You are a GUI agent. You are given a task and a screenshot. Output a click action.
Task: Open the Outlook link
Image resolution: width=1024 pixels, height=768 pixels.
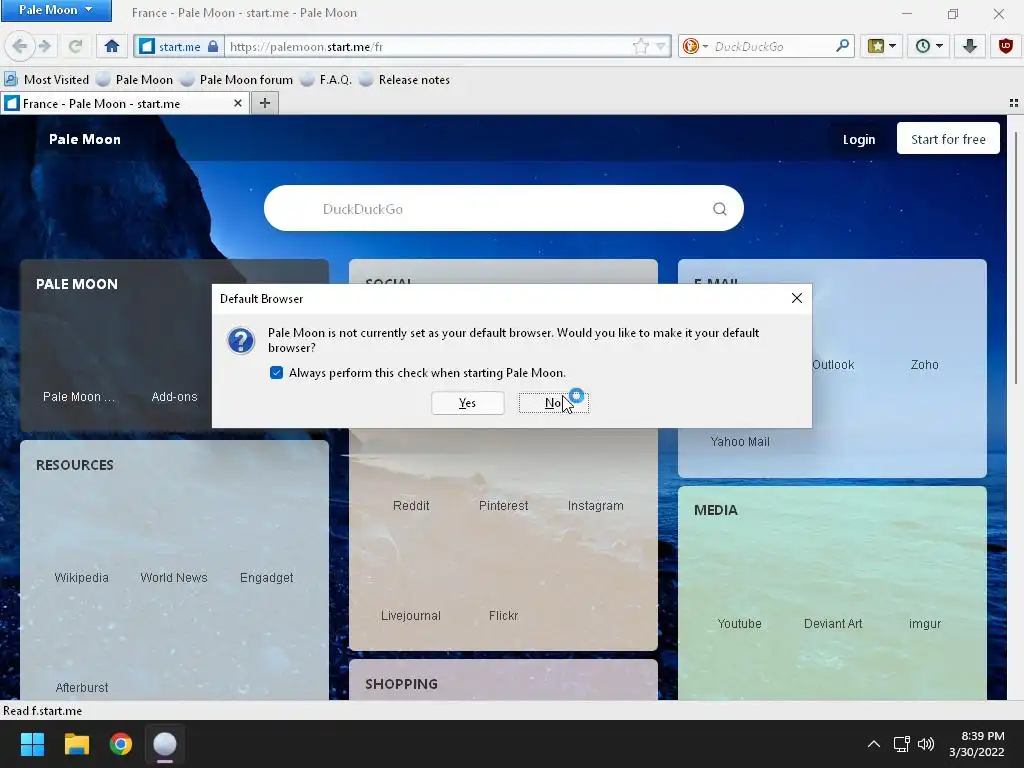point(833,364)
